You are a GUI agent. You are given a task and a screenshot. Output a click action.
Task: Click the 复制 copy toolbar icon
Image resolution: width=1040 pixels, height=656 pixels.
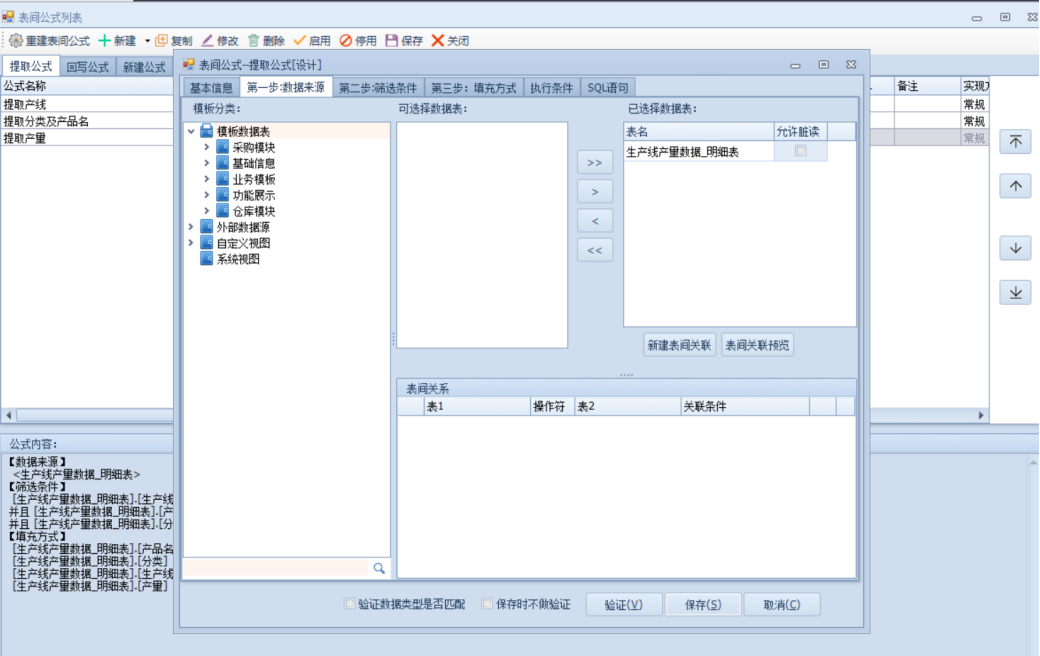[161, 41]
